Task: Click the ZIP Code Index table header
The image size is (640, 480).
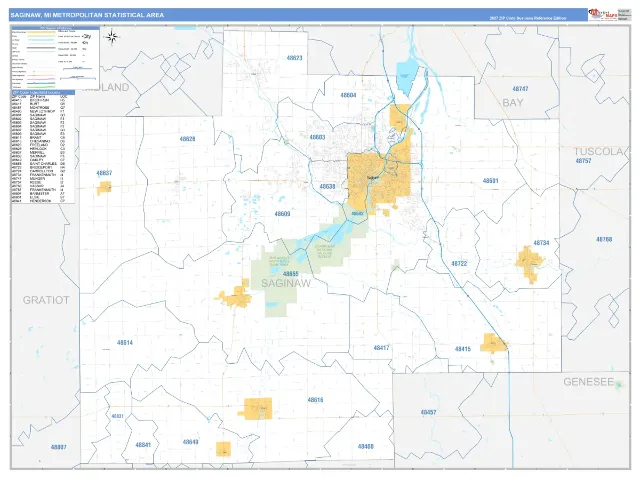Action: [x=43, y=93]
